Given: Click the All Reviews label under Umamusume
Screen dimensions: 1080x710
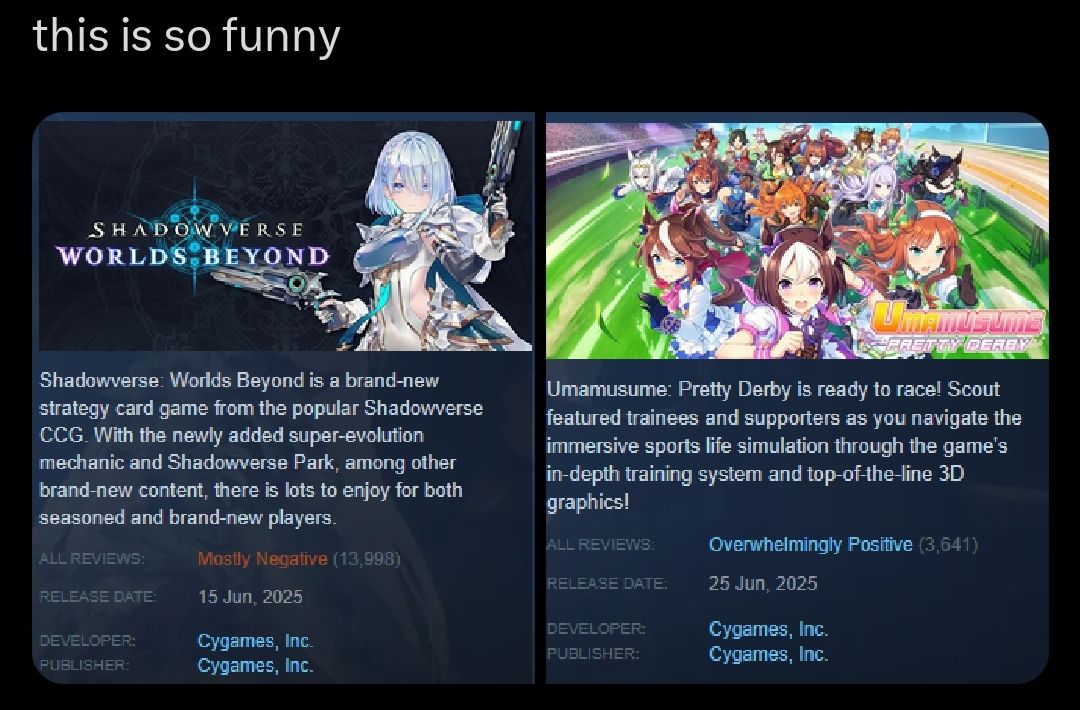Looking at the screenshot, I should [600, 545].
